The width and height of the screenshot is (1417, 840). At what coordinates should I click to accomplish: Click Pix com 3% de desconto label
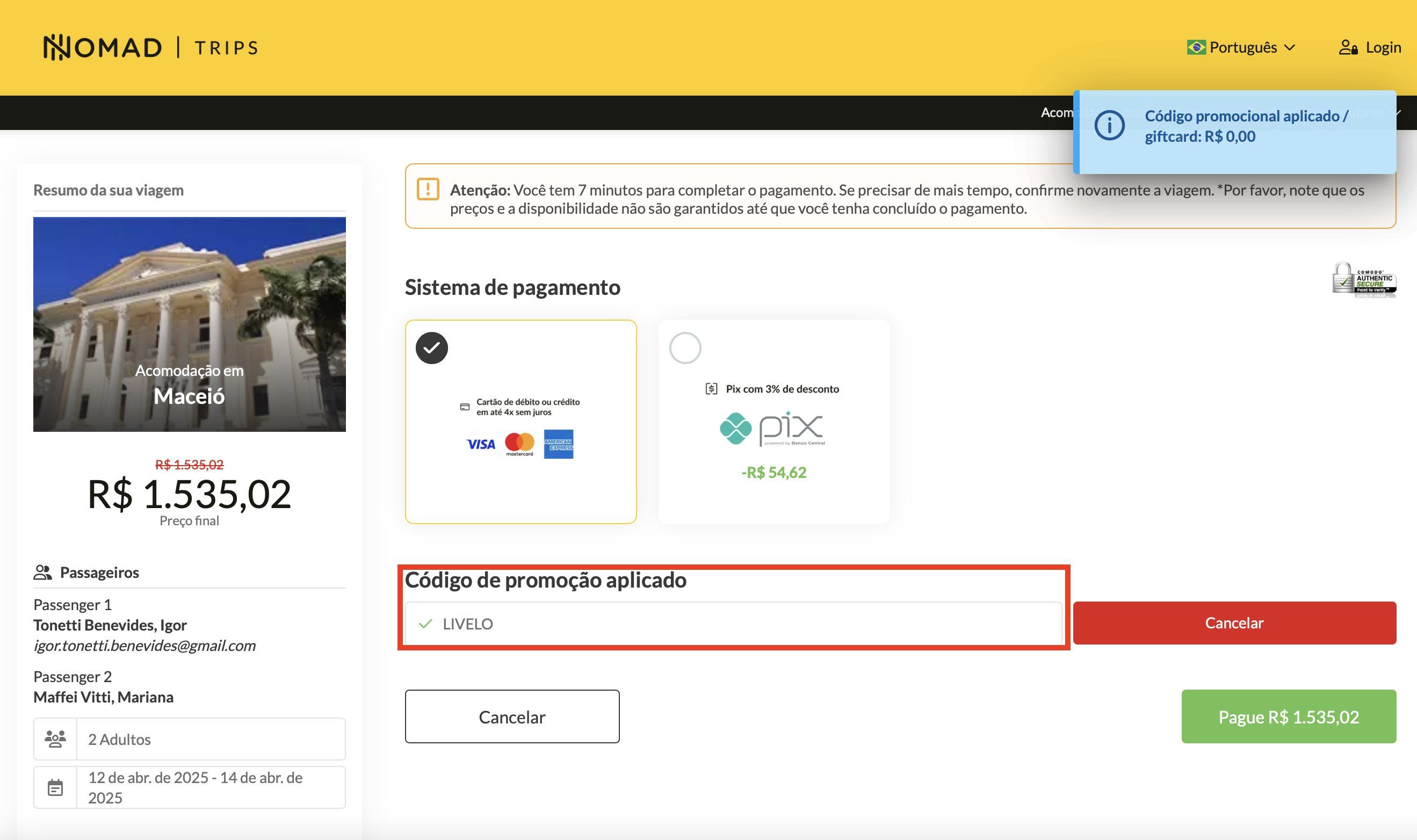tap(783, 389)
